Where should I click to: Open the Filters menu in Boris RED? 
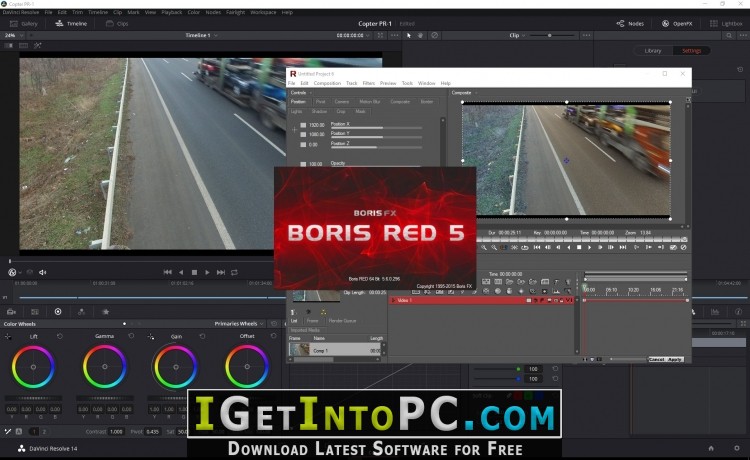pyautogui.click(x=369, y=83)
